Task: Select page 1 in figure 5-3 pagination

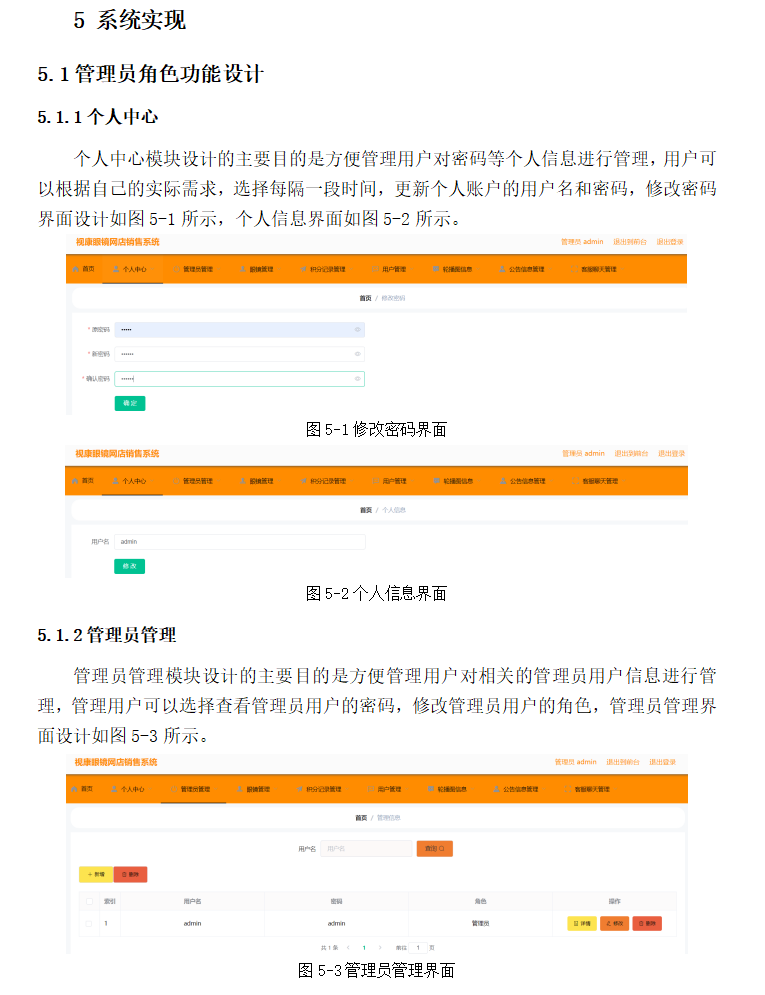Action: coord(364,947)
